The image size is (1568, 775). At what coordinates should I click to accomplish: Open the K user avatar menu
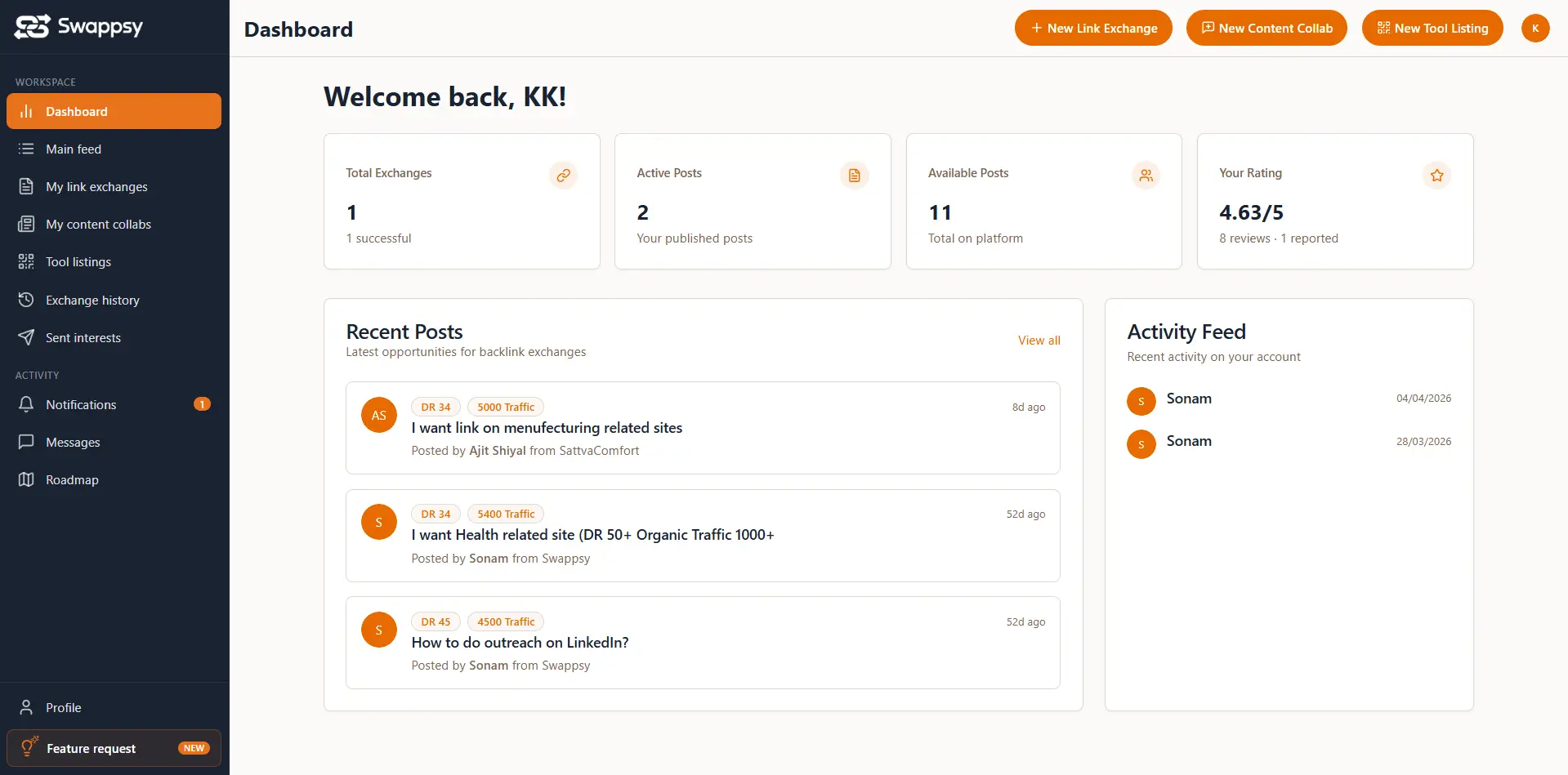pyautogui.click(x=1535, y=28)
